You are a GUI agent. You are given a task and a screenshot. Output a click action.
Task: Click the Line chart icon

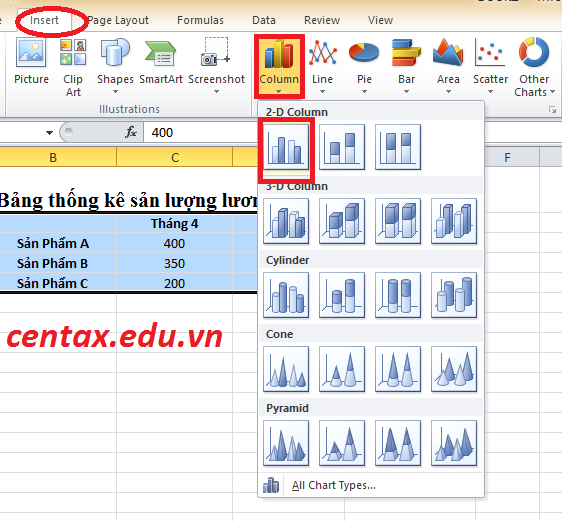[322, 53]
